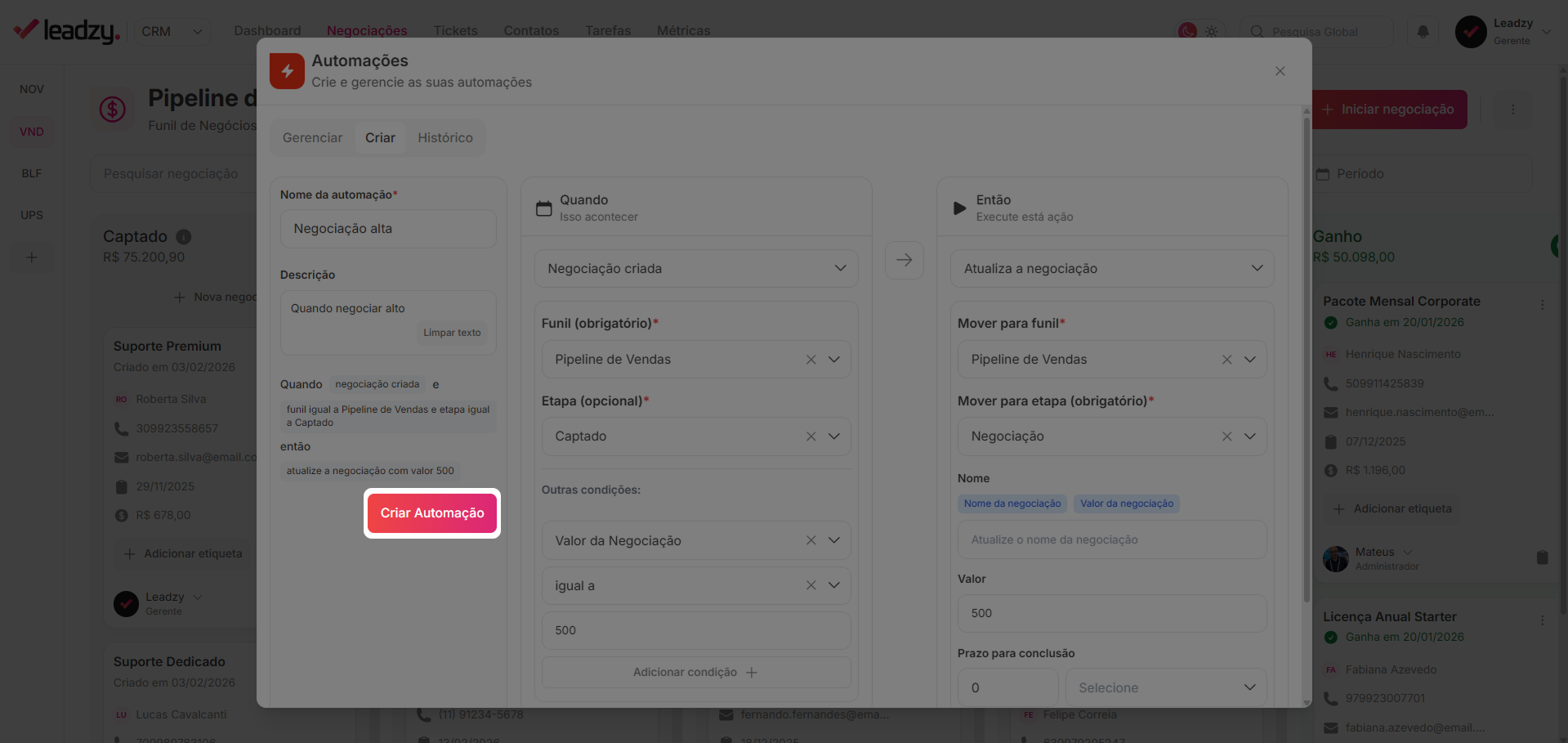1568x743 pixels.
Task: Click phone icon for Henrique Nascimento
Action: point(1331,383)
